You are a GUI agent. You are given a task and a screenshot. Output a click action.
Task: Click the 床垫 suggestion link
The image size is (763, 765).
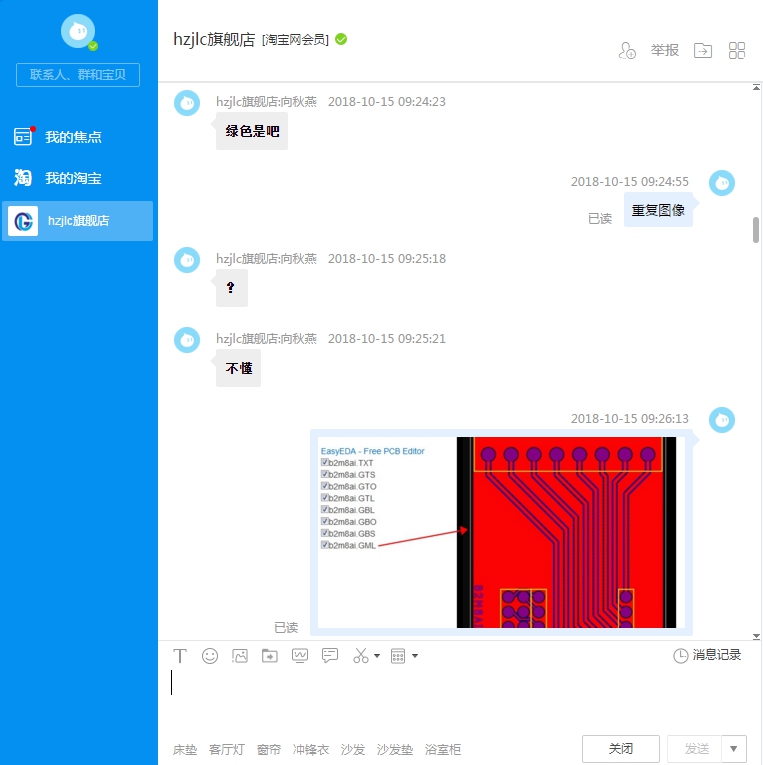(185, 749)
